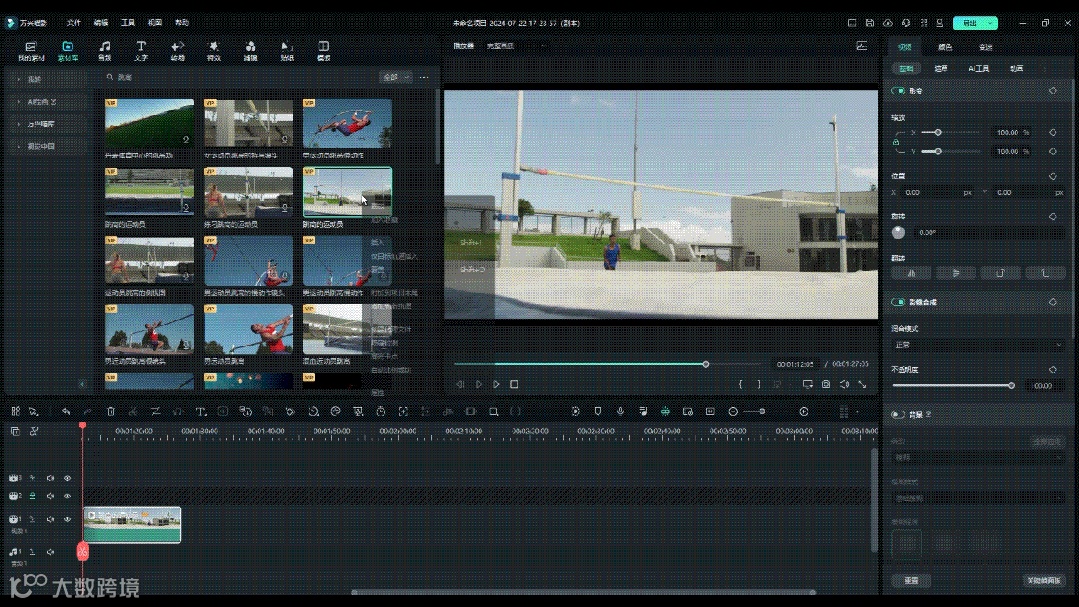Open the Text (文字) tool tab
This screenshot has width=1079, height=607.
[141, 50]
